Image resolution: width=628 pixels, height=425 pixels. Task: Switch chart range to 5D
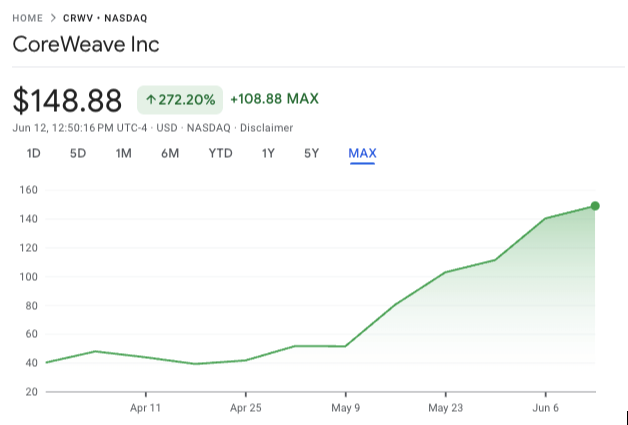coord(78,153)
